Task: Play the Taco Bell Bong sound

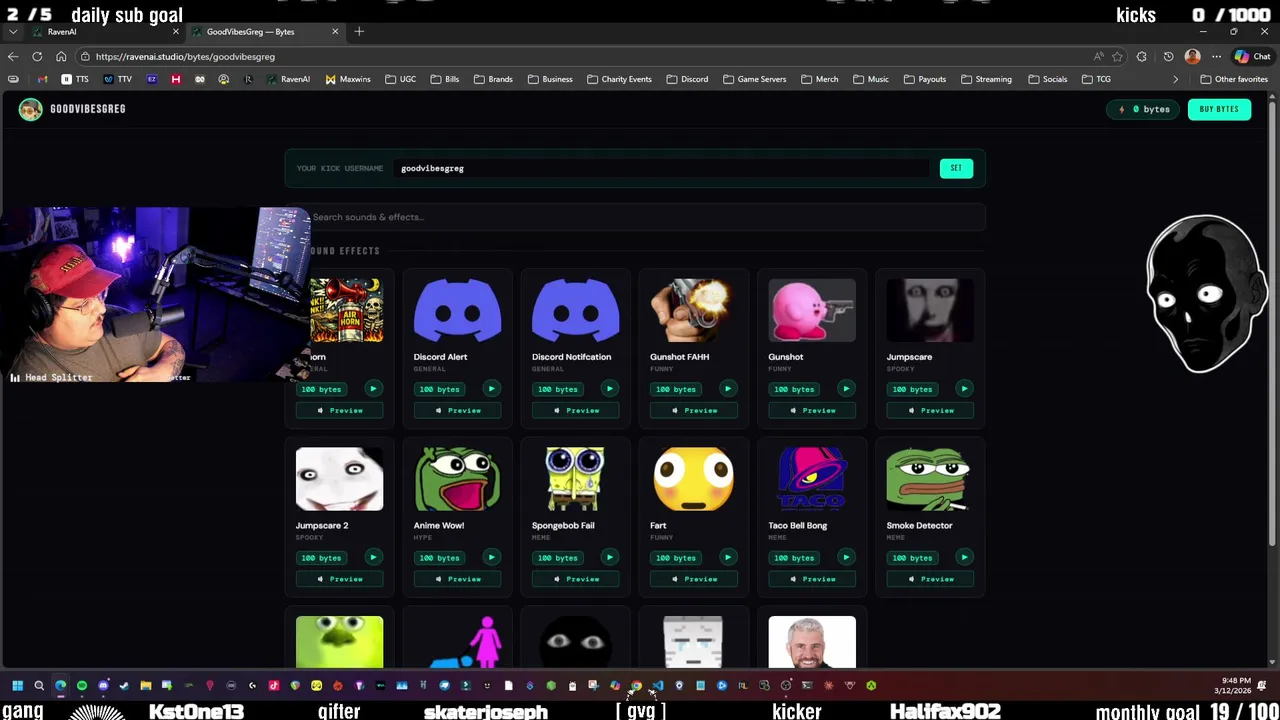Action: (x=845, y=557)
